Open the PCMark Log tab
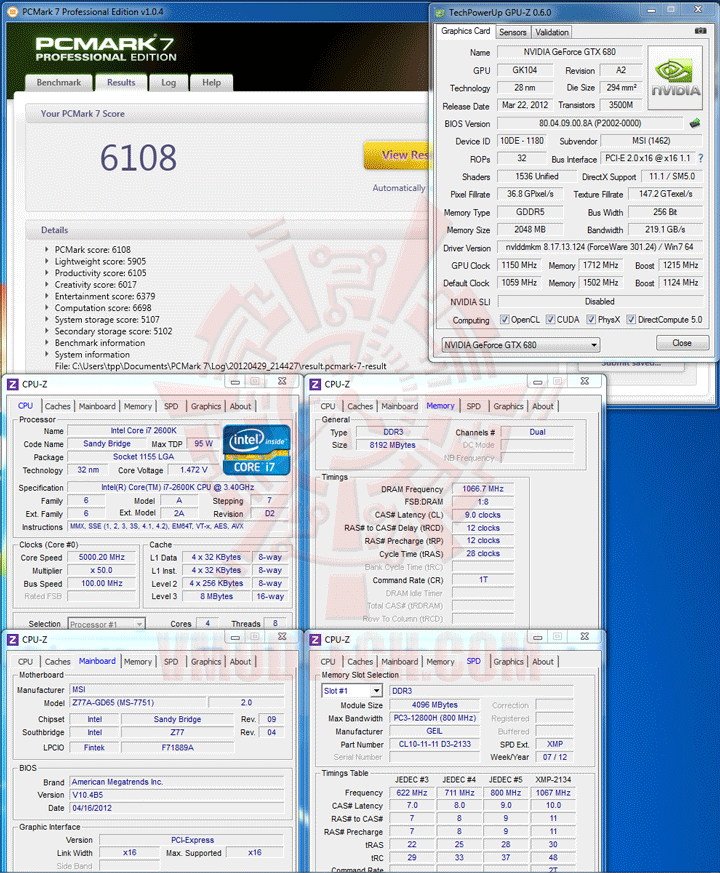The image size is (720, 873). (x=168, y=82)
